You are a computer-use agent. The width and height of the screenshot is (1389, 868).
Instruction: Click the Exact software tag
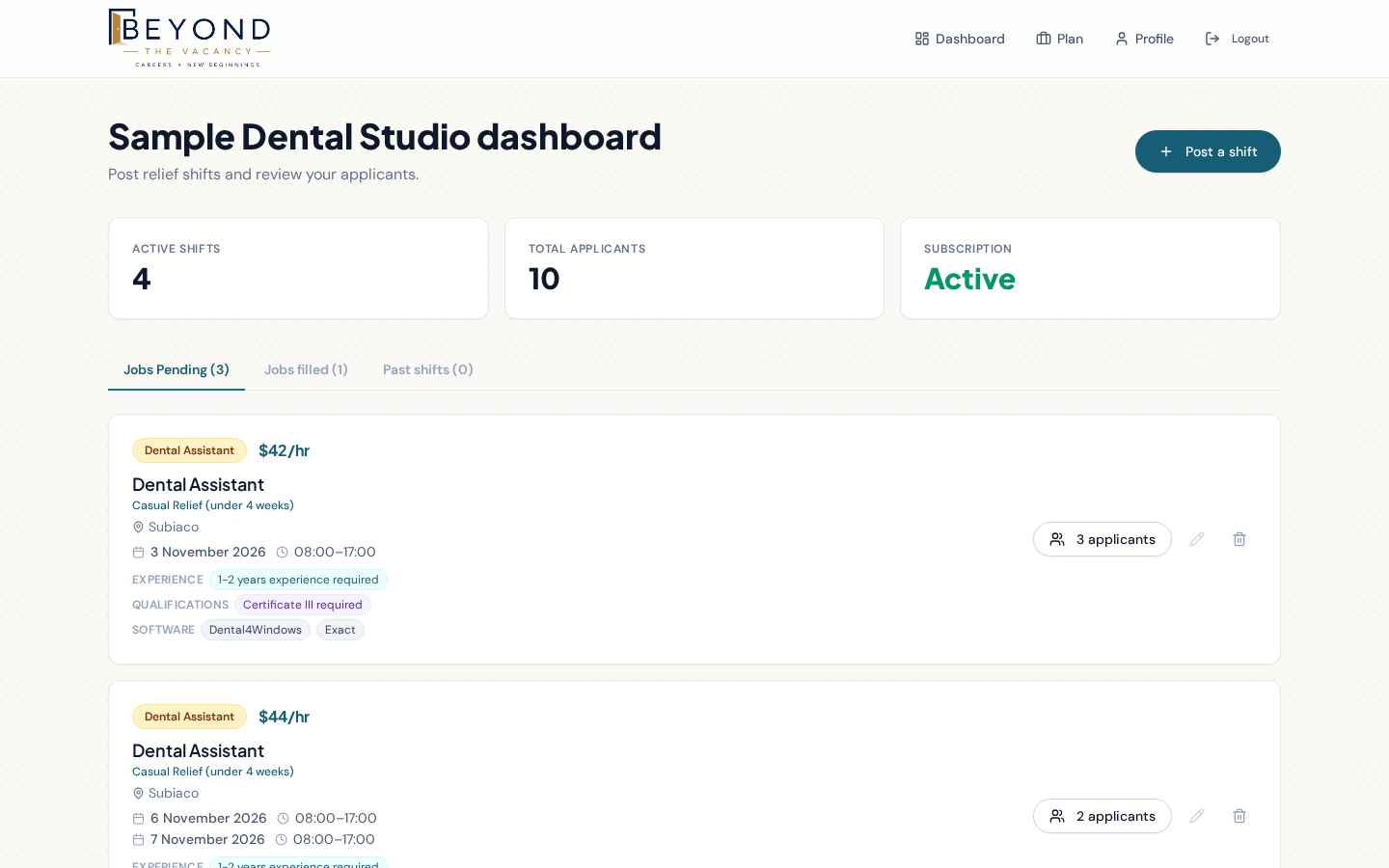click(x=340, y=630)
